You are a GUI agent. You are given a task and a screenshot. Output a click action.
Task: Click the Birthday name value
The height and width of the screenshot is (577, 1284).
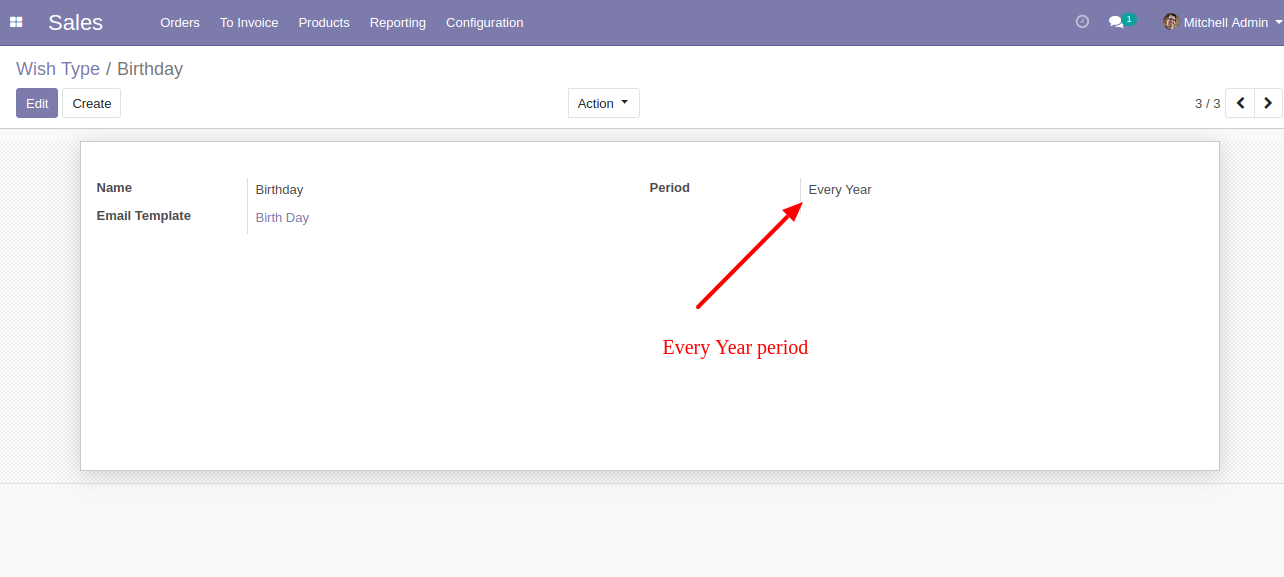(279, 189)
